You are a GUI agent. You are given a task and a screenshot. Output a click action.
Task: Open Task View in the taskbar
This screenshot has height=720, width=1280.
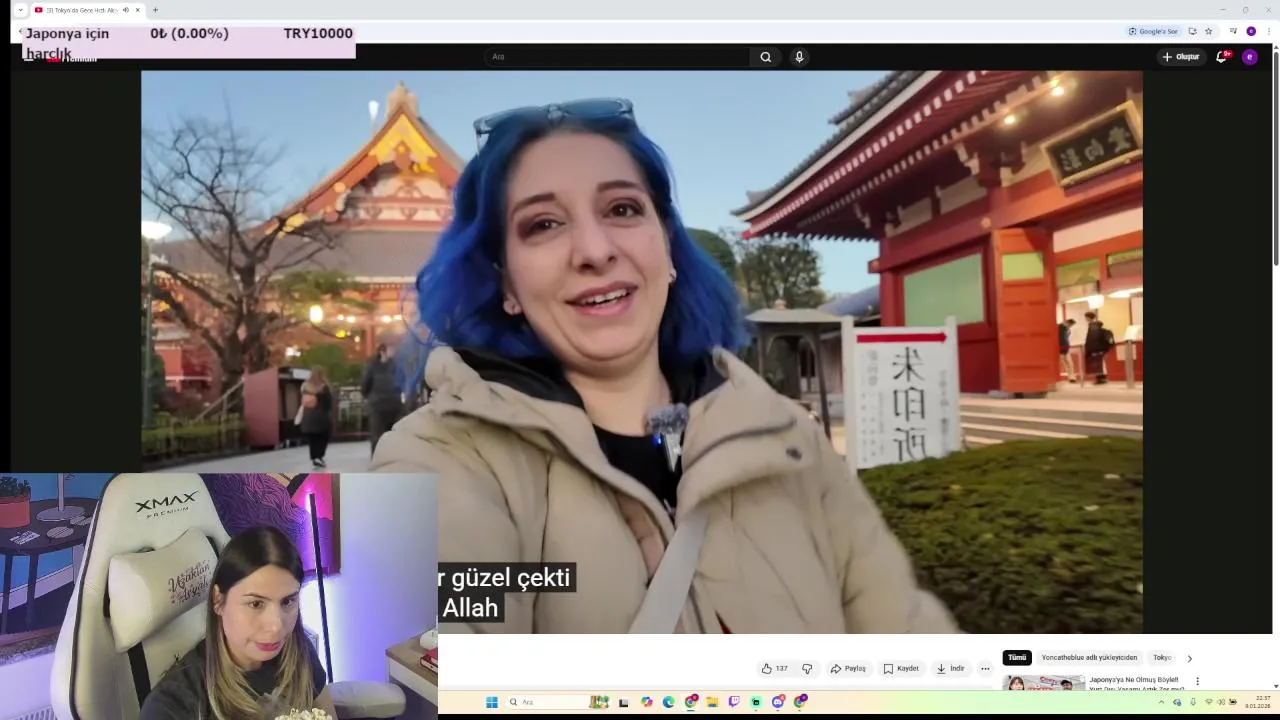[x=624, y=702]
